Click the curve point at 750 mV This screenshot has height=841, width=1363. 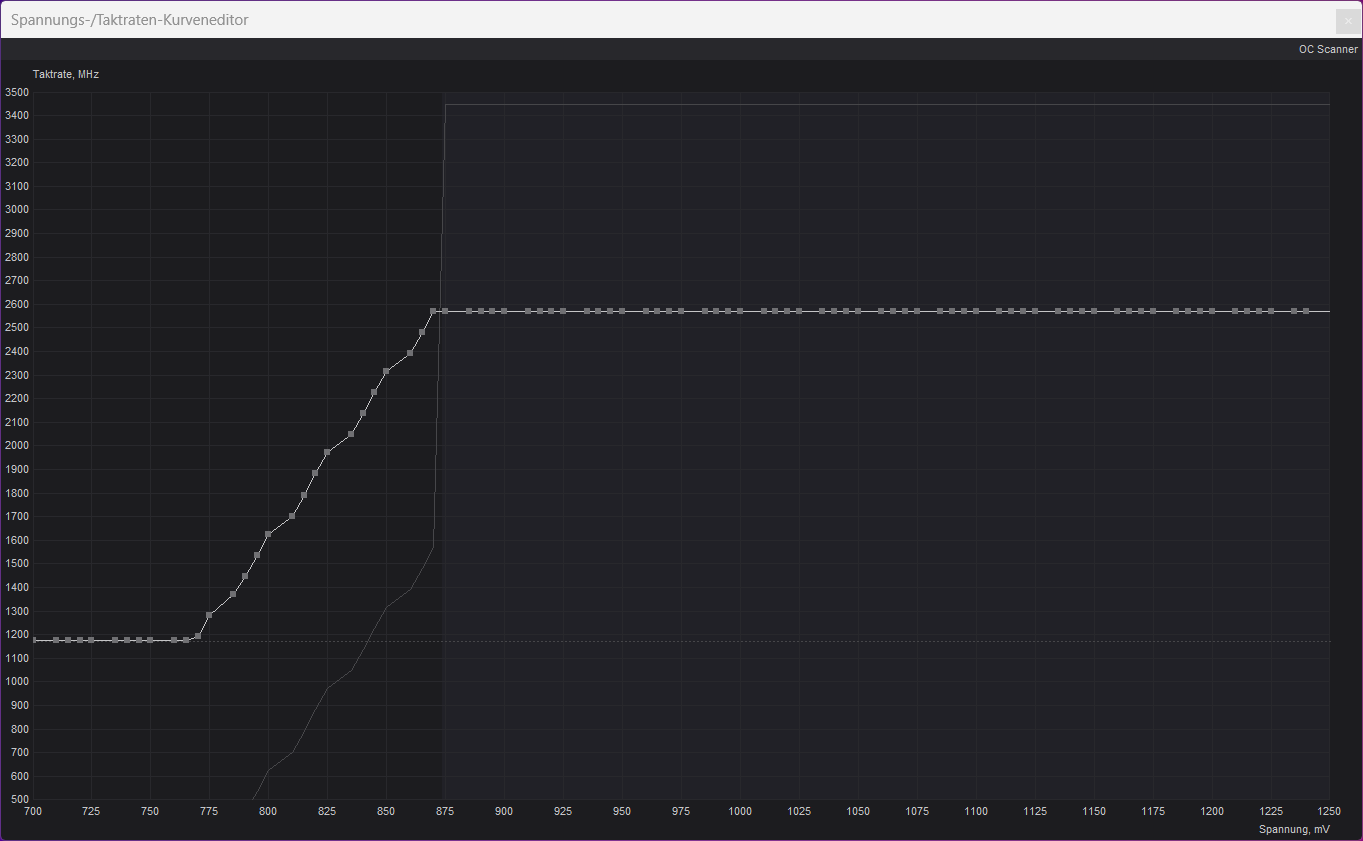point(150,640)
